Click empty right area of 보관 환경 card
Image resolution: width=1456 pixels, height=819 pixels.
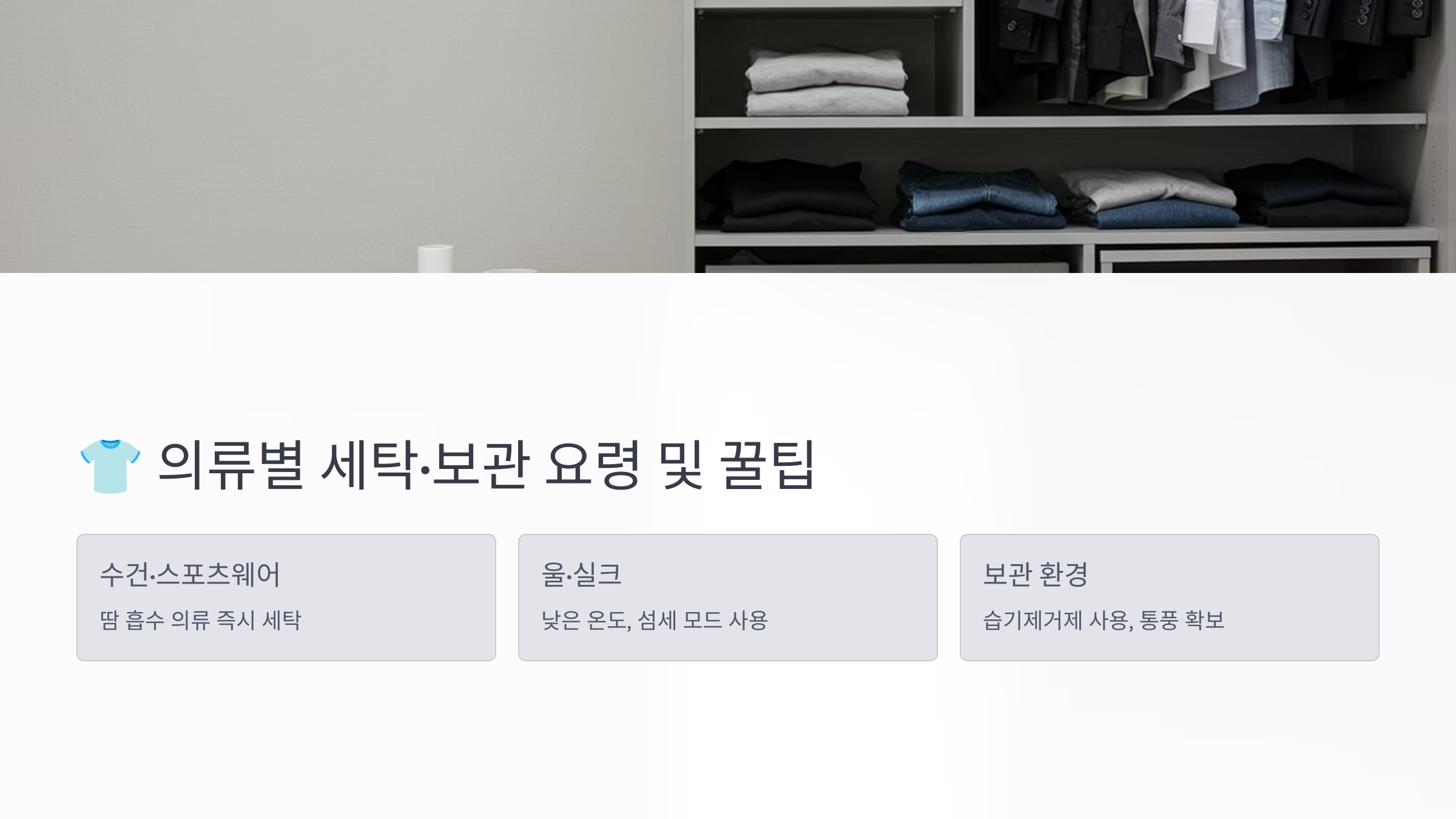(x=1304, y=598)
